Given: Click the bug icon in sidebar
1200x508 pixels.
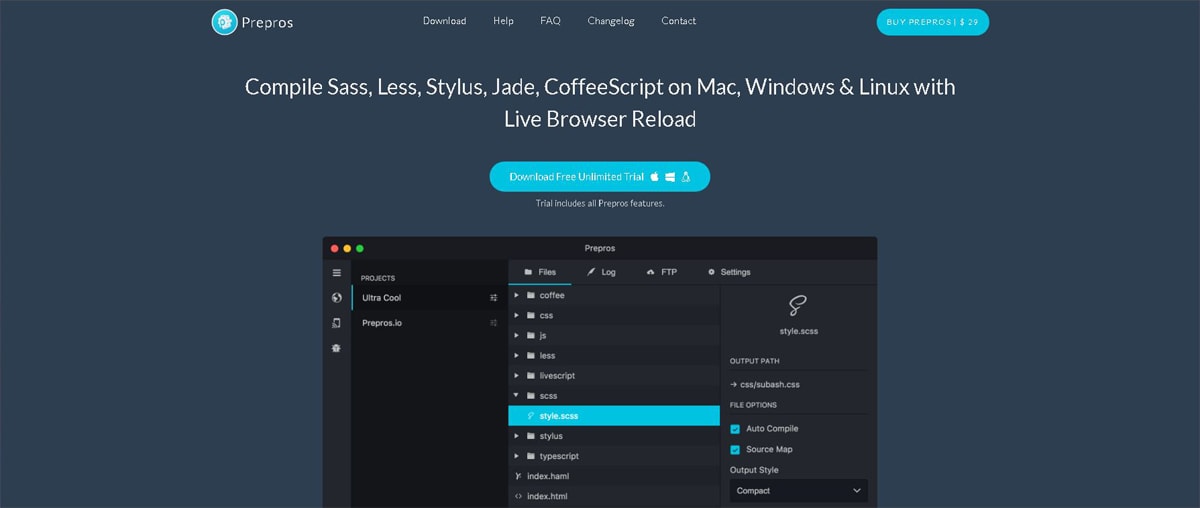Looking at the screenshot, I should tap(337, 348).
